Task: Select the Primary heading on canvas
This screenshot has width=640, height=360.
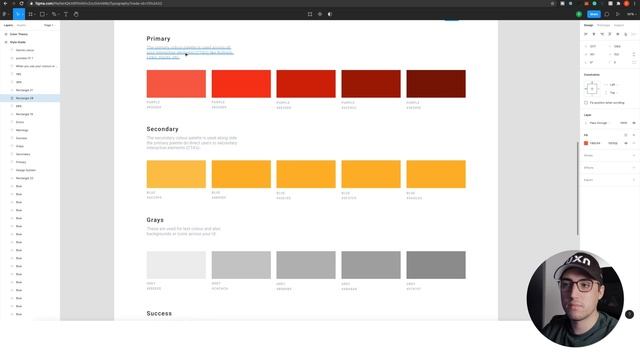Action: tap(158, 39)
